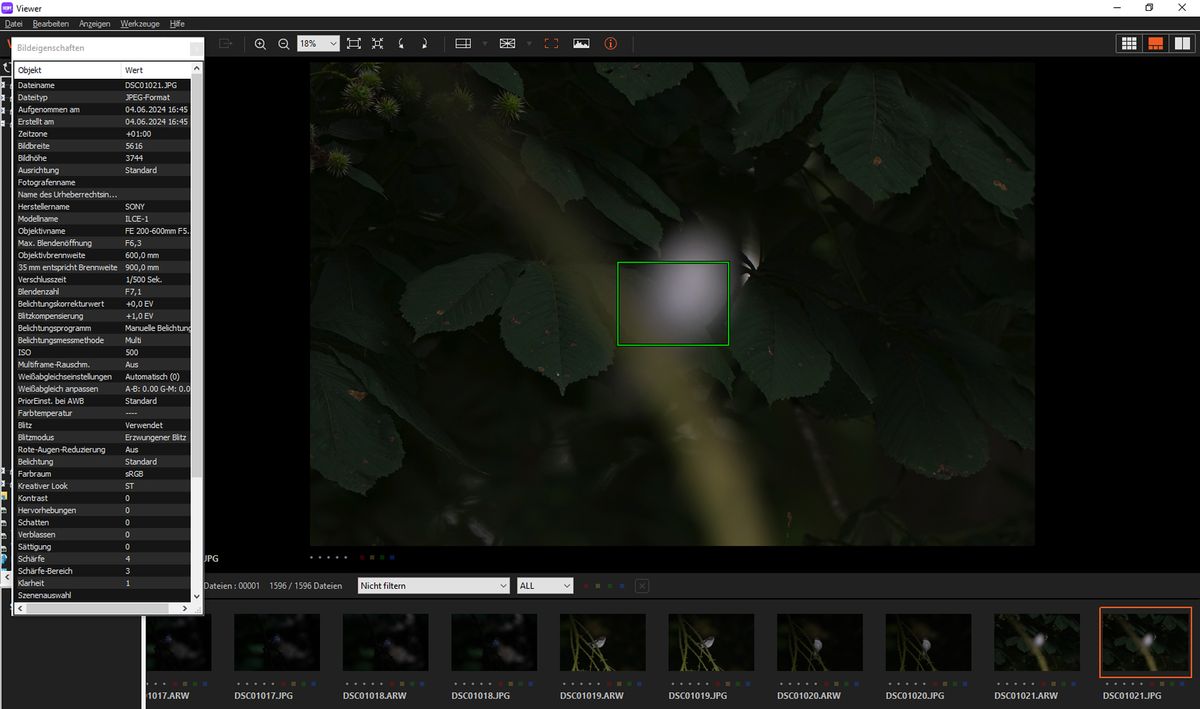Click the zoom in magnifier icon

(260, 44)
